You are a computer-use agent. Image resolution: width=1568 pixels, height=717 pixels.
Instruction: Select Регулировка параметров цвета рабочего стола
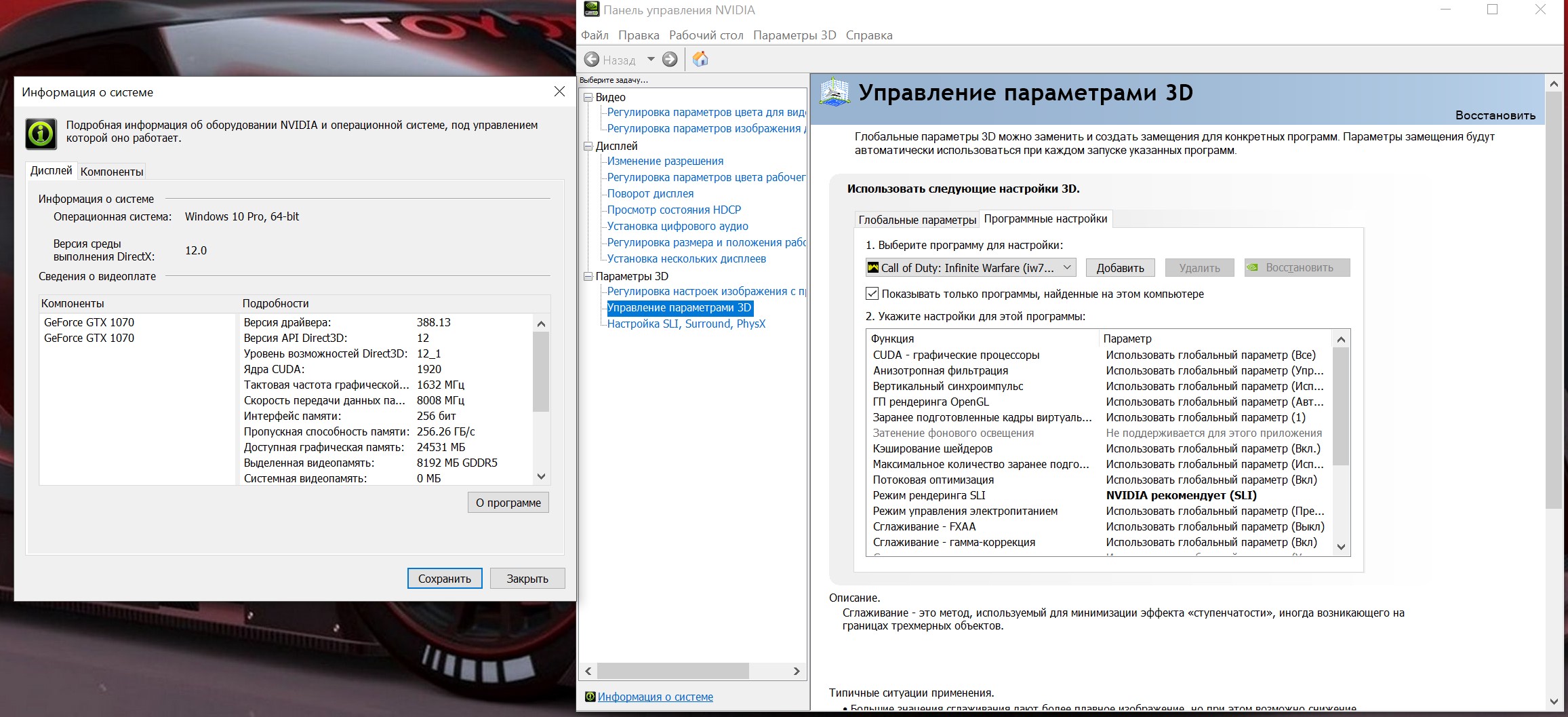(x=706, y=178)
